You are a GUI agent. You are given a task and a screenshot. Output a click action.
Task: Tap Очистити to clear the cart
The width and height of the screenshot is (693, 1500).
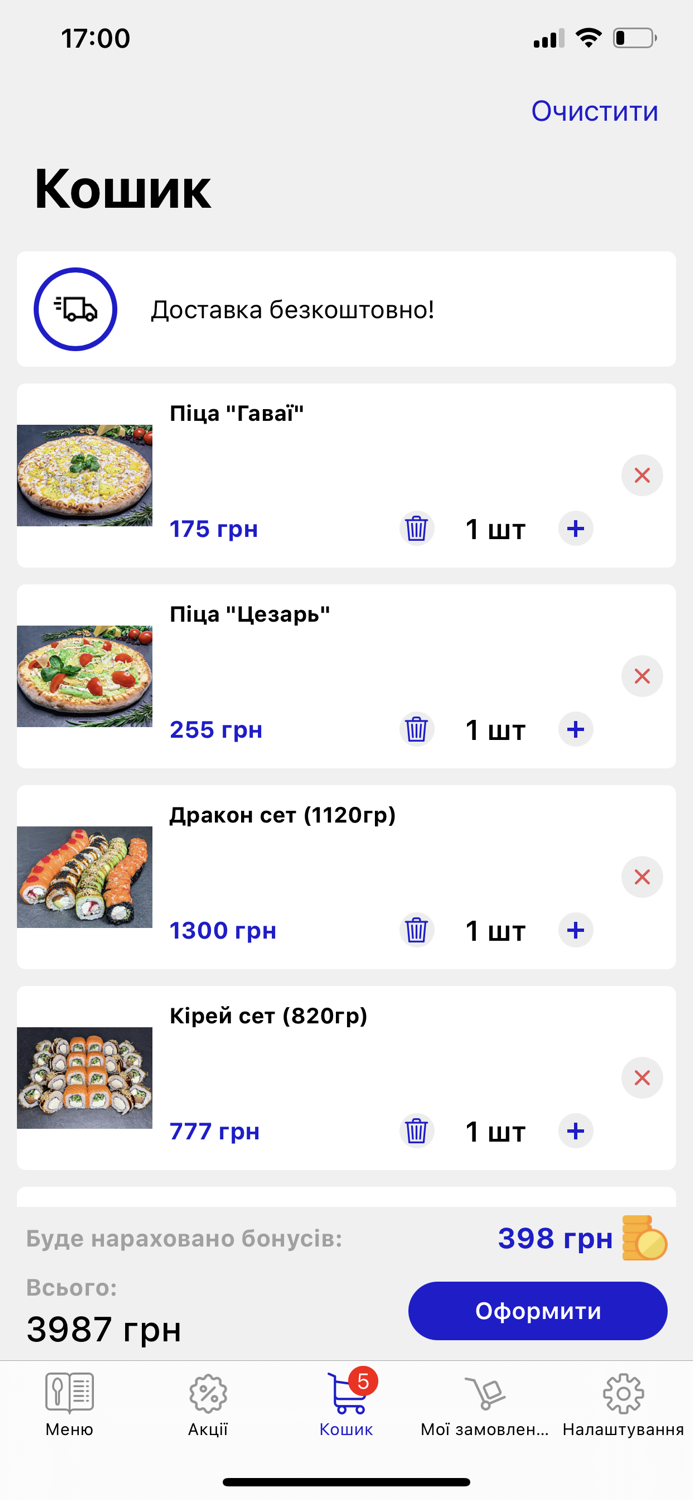[x=594, y=111]
